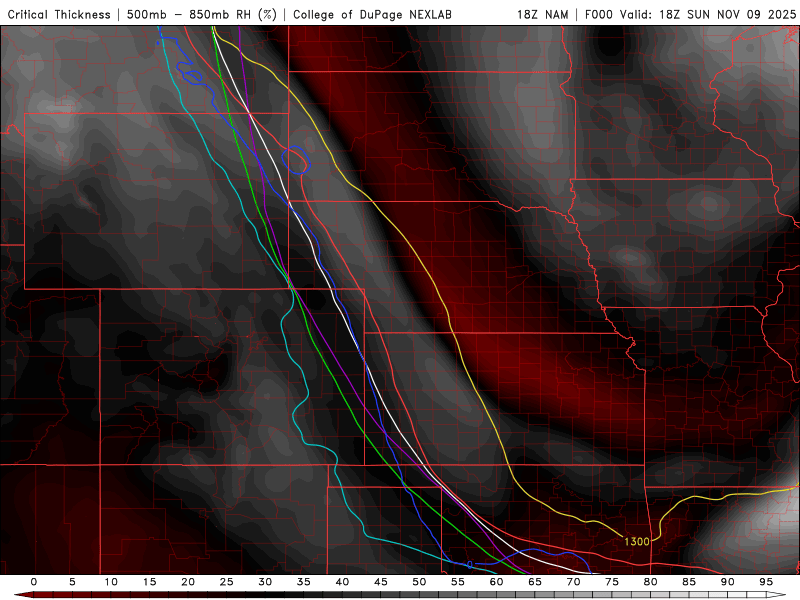Click the yellow '1300' contour label

637,541
